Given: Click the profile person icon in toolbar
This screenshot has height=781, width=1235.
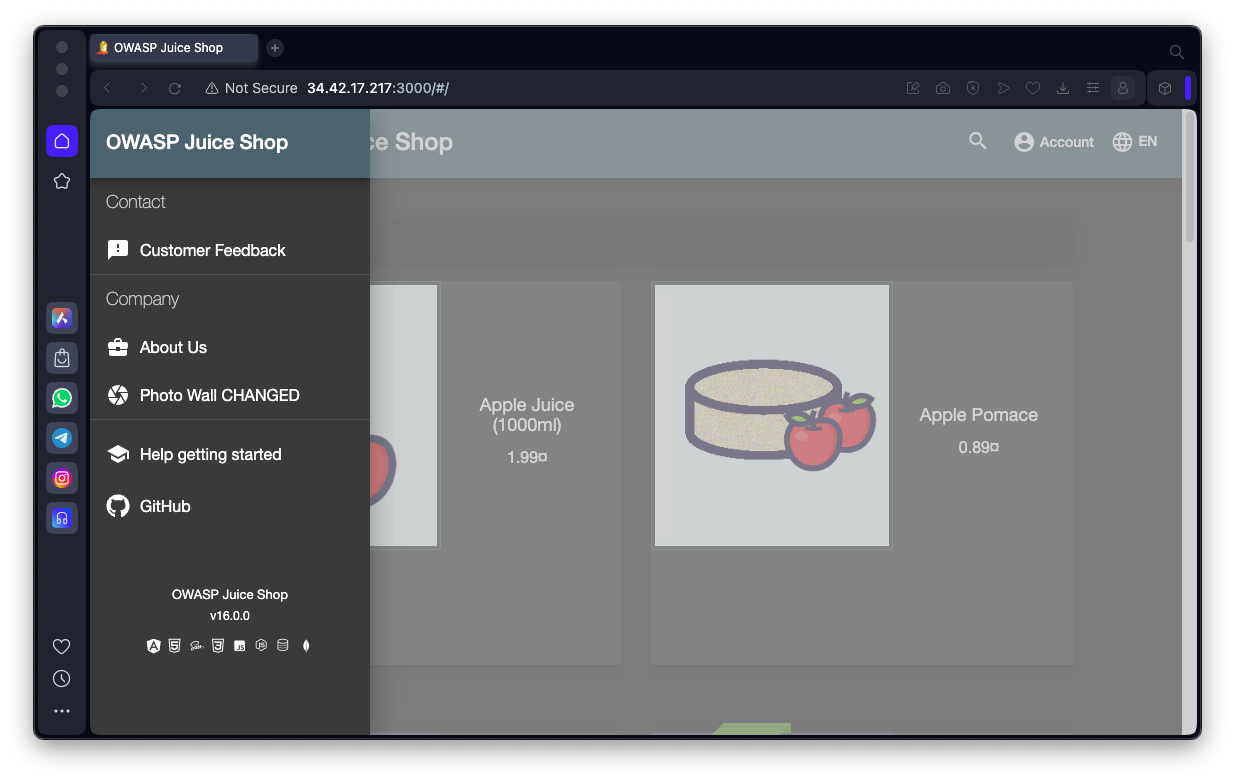Looking at the screenshot, I should click(x=1123, y=88).
